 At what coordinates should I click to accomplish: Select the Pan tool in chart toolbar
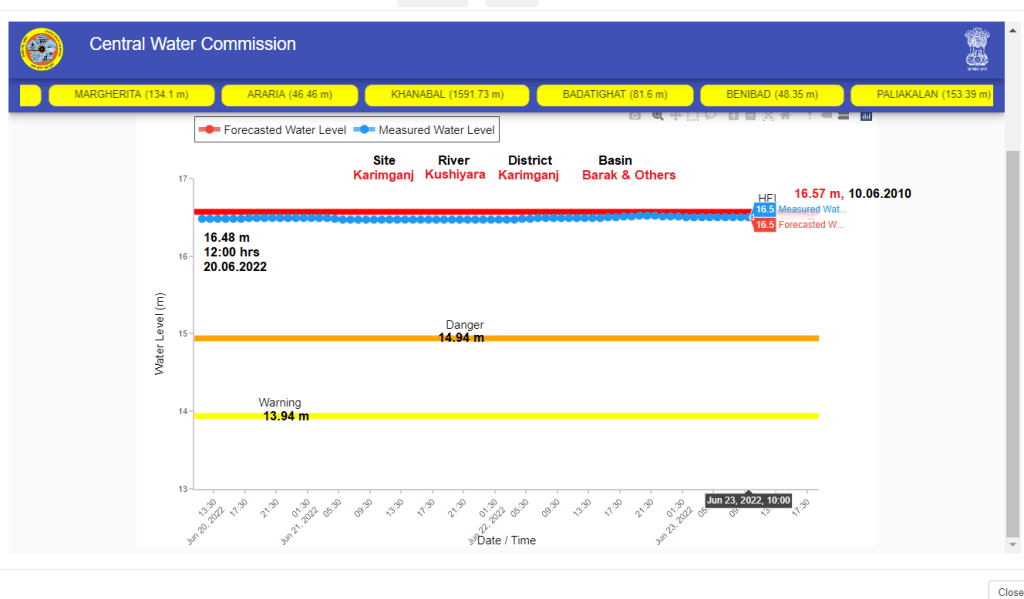[x=676, y=116]
